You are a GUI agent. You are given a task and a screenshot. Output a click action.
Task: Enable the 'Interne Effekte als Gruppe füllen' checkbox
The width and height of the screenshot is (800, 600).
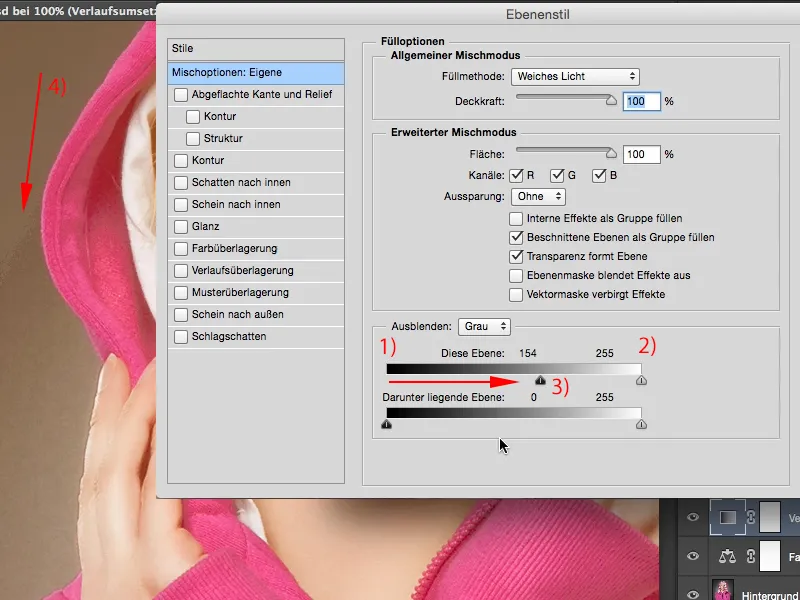(517, 220)
